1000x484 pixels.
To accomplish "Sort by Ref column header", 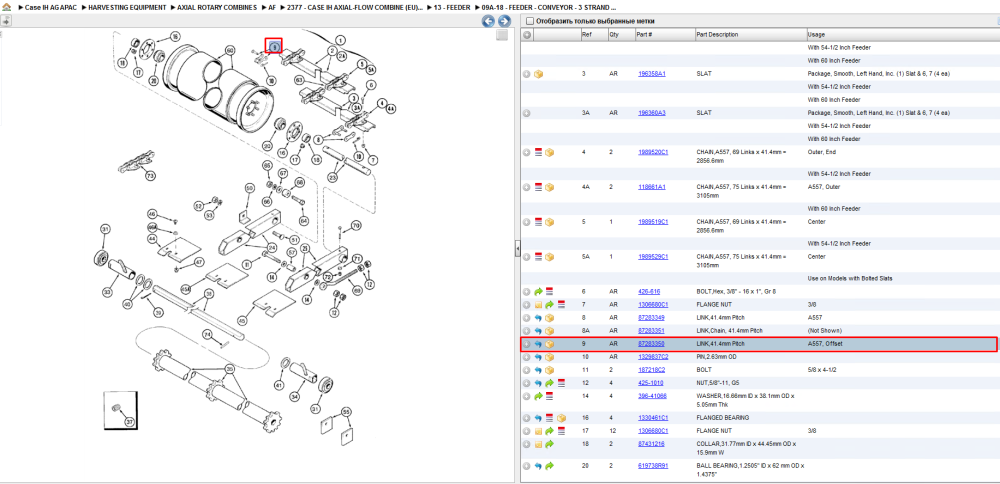I will coord(593,34).
